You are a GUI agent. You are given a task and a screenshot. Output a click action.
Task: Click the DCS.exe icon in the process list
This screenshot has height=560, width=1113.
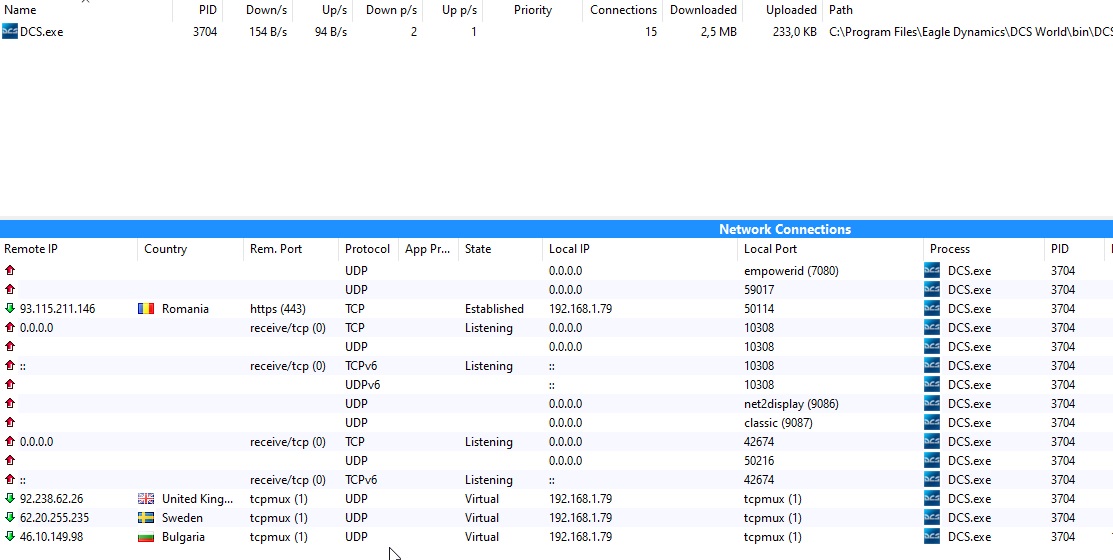pos(9,31)
